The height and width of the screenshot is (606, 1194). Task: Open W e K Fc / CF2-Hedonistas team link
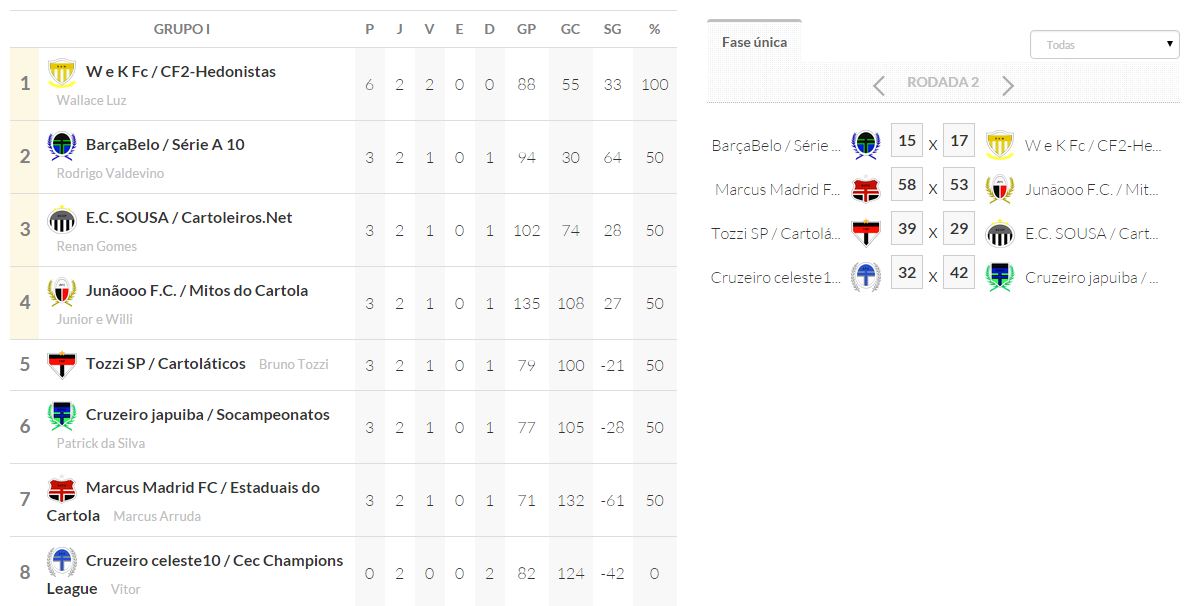(x=181, y=72)
